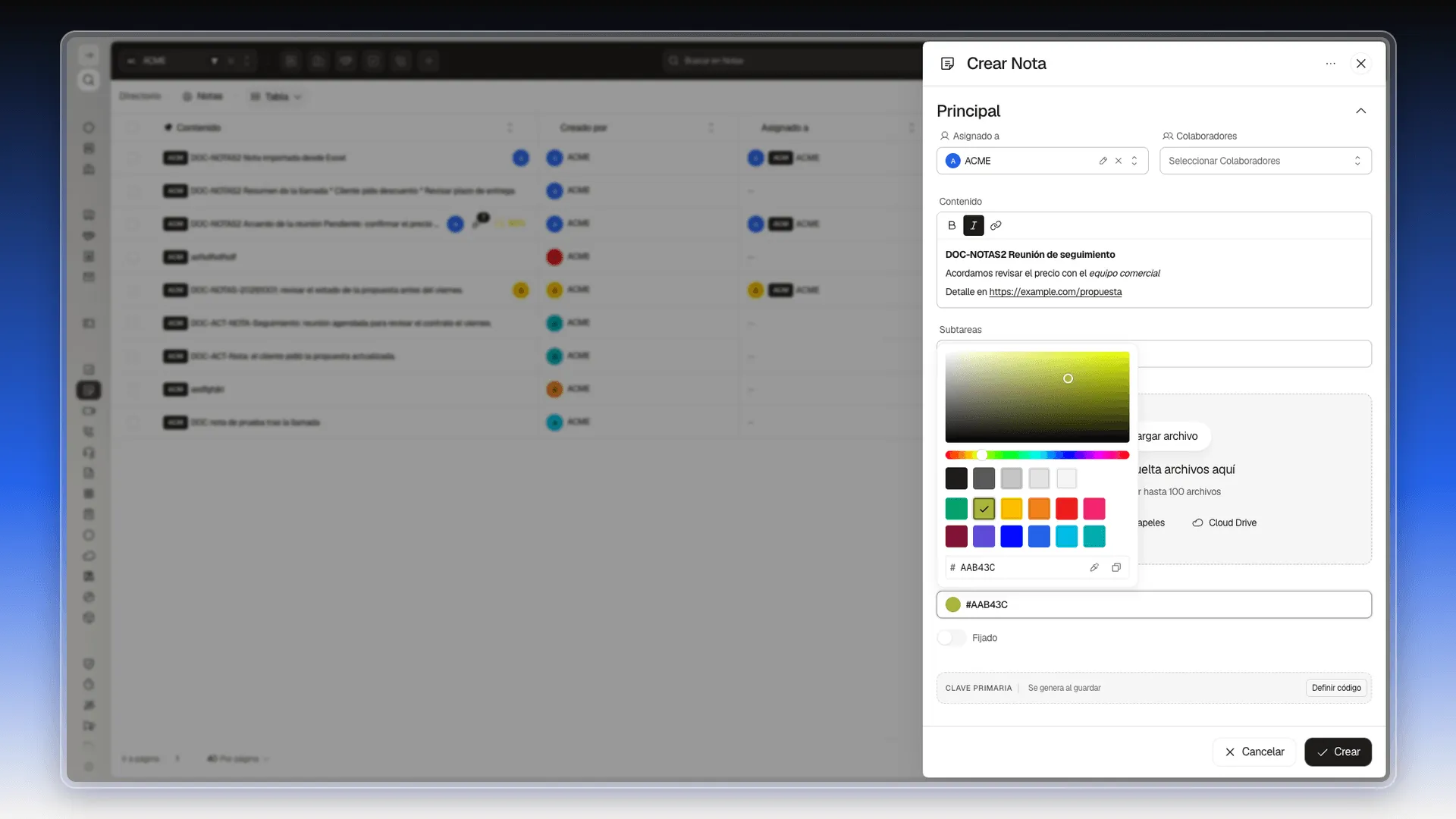Select the purple color swatch
This screenshot has height=819, width=1456.
coord(984,536)
